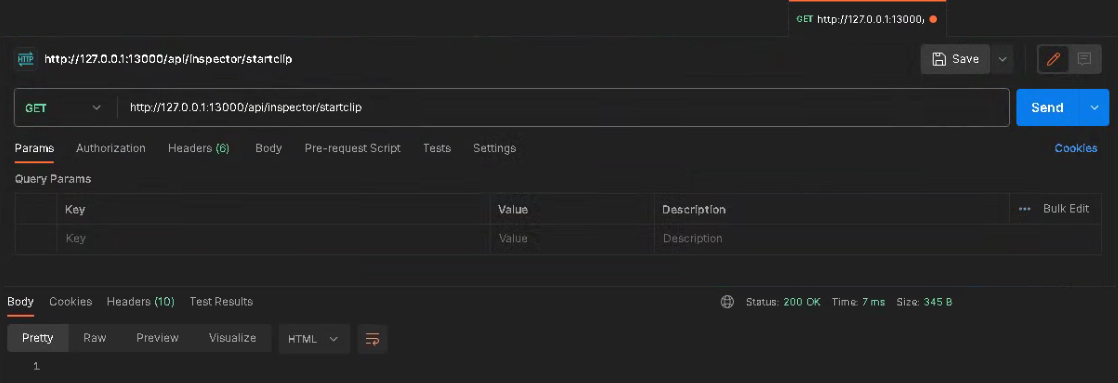Change the HTML response format dropdown

tap(314, 339)
